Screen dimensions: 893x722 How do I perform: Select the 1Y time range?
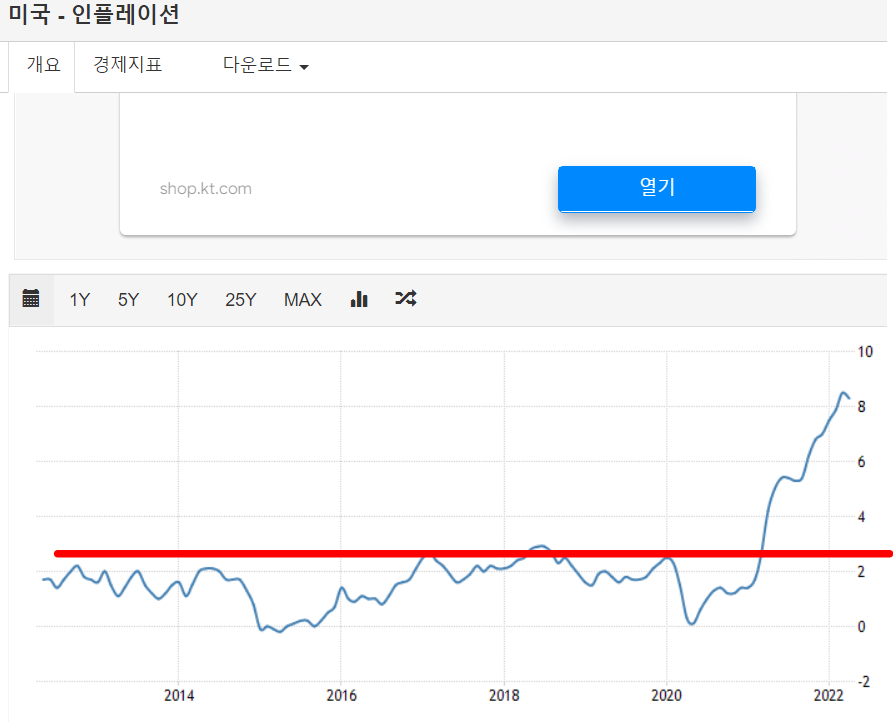80,300
